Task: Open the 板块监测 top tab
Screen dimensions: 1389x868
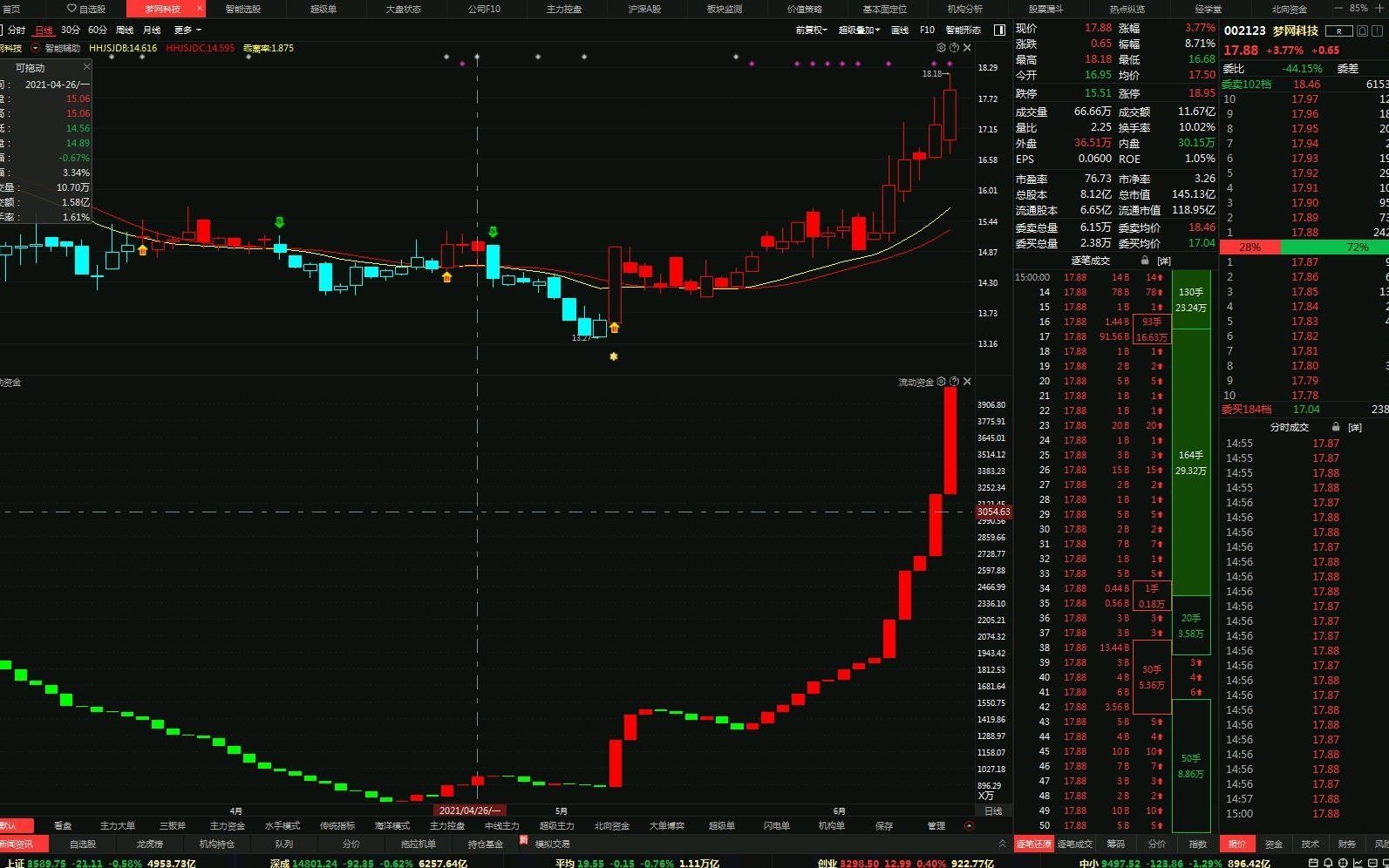Action: pos(725,9)
